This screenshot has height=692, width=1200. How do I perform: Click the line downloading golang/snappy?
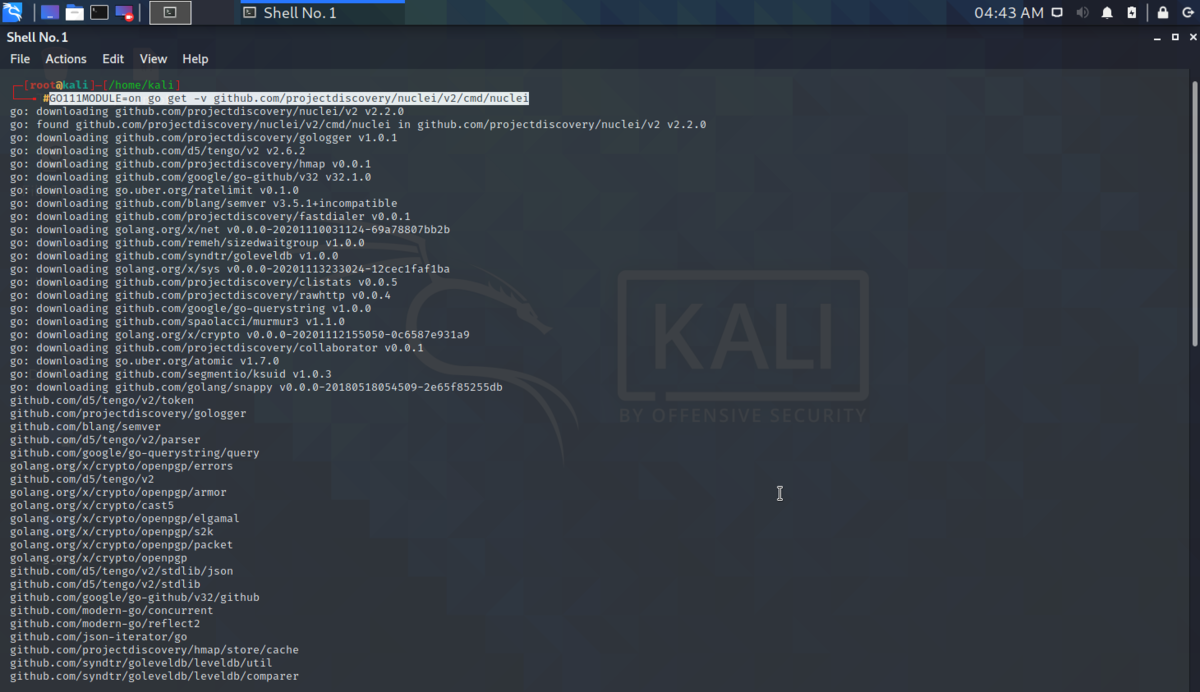256,387
